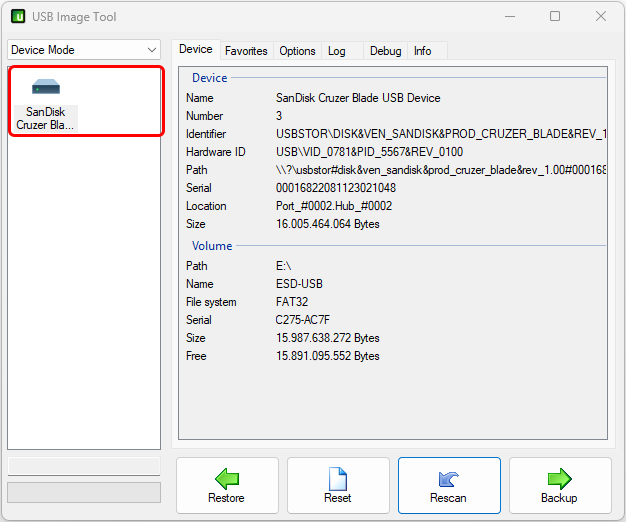This screenshot has width=626, height=522.
Task: Click device Serial '00016822081123021048'
Action: [336, 188]
